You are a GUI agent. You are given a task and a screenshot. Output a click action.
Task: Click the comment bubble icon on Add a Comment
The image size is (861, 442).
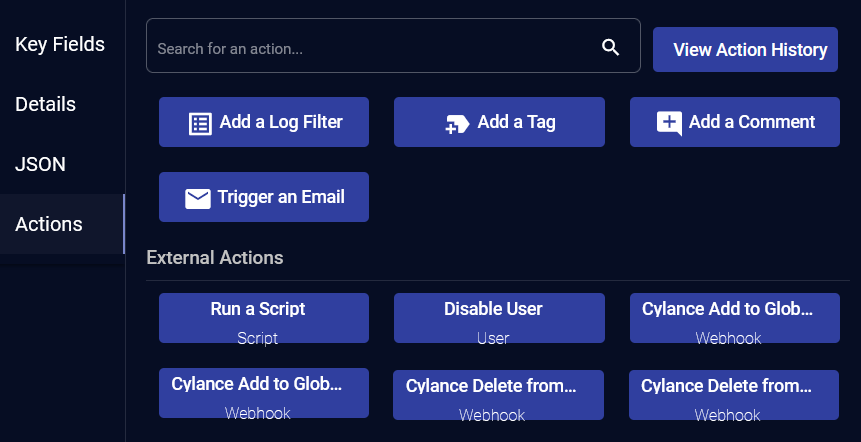click(669, 123)
